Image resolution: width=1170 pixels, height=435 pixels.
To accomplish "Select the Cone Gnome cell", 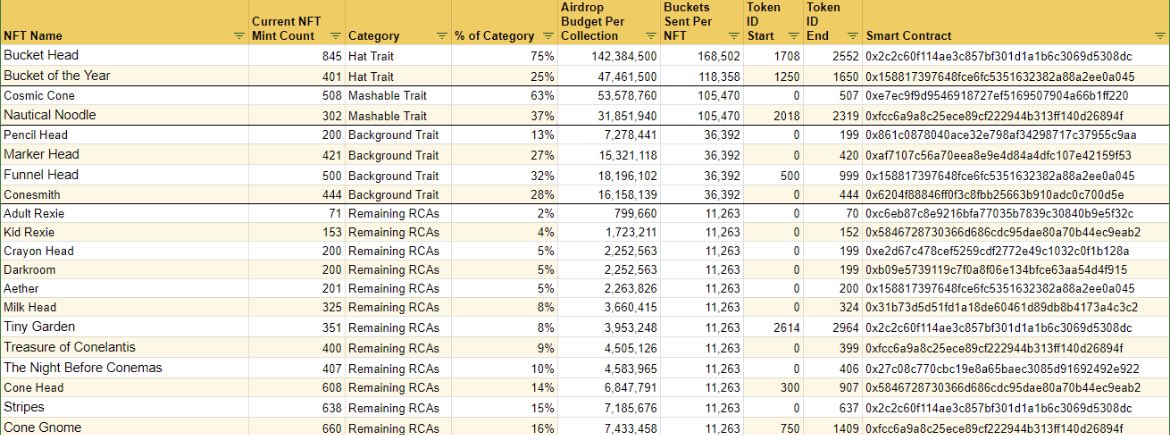I will (125, 428).
